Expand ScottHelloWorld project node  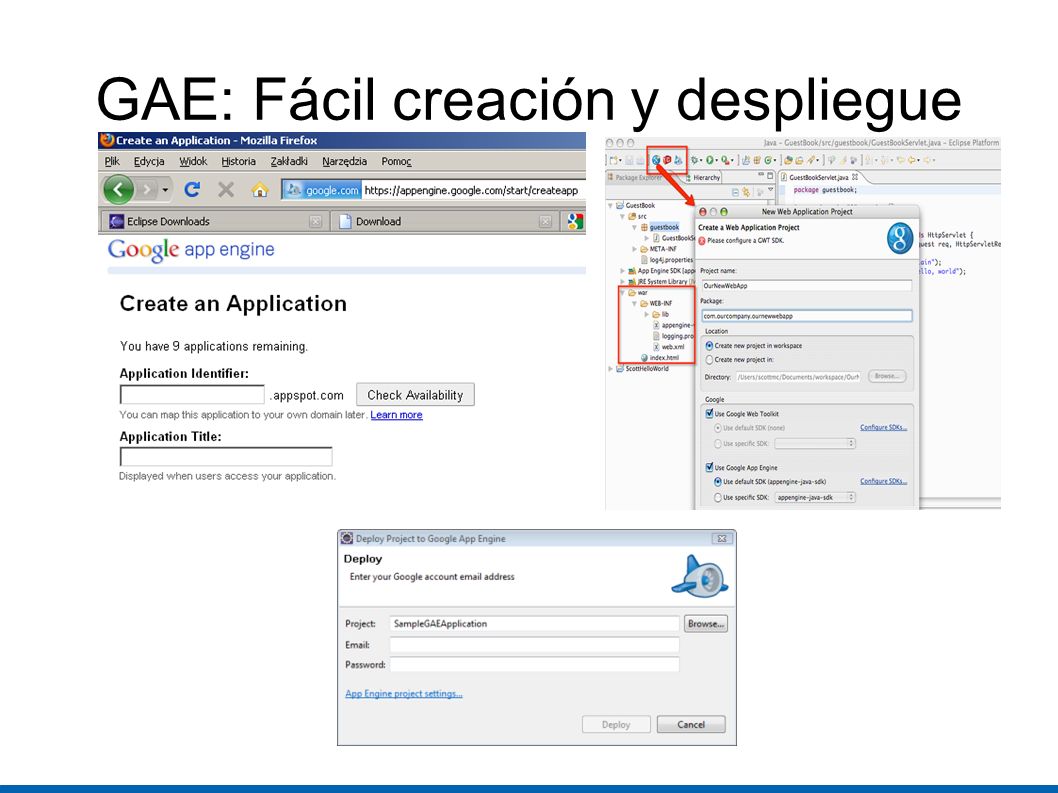(611, 368)
